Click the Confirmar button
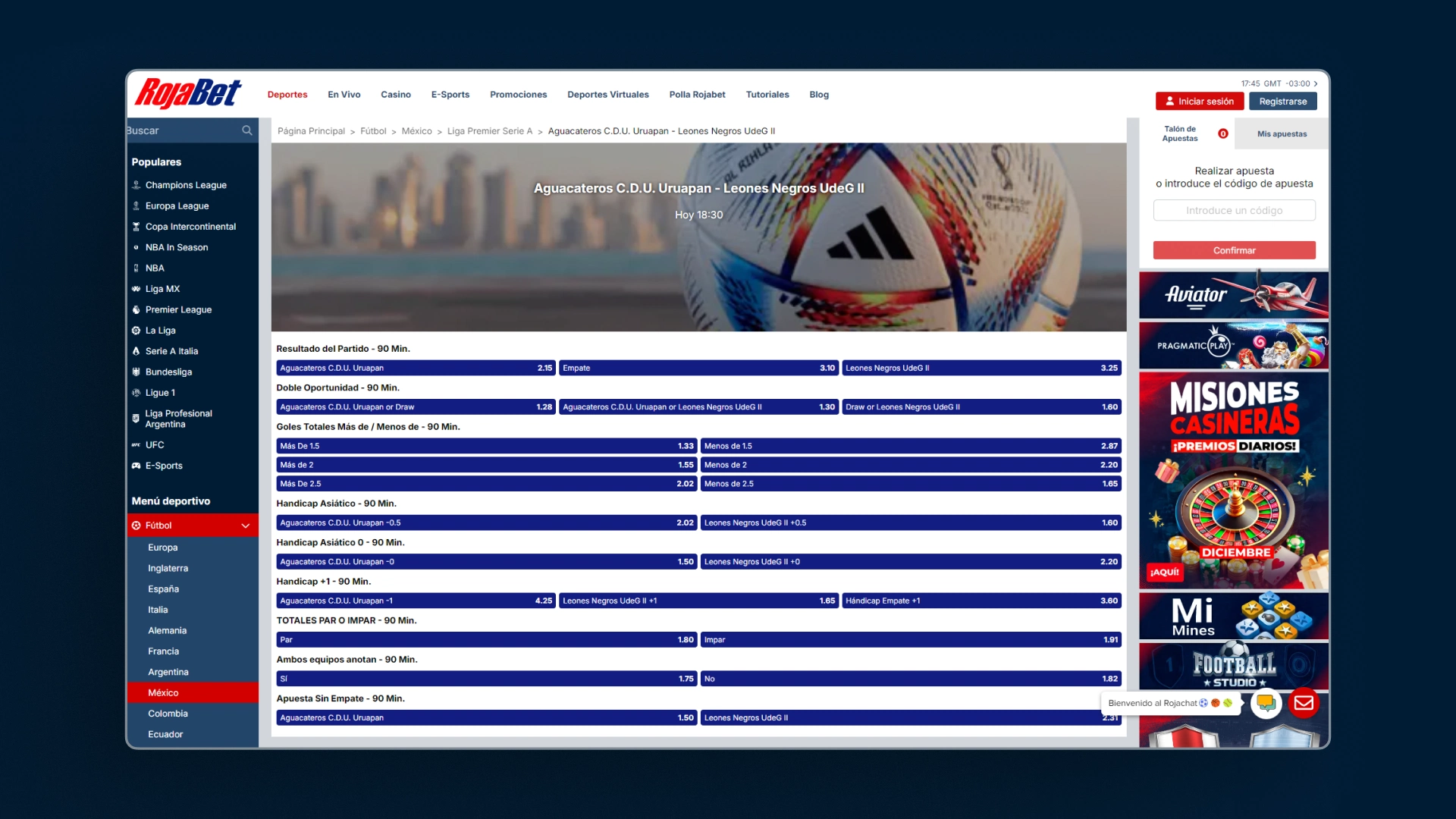The width and height of the screenshot is (1456, 819). tap(1235, 250)
